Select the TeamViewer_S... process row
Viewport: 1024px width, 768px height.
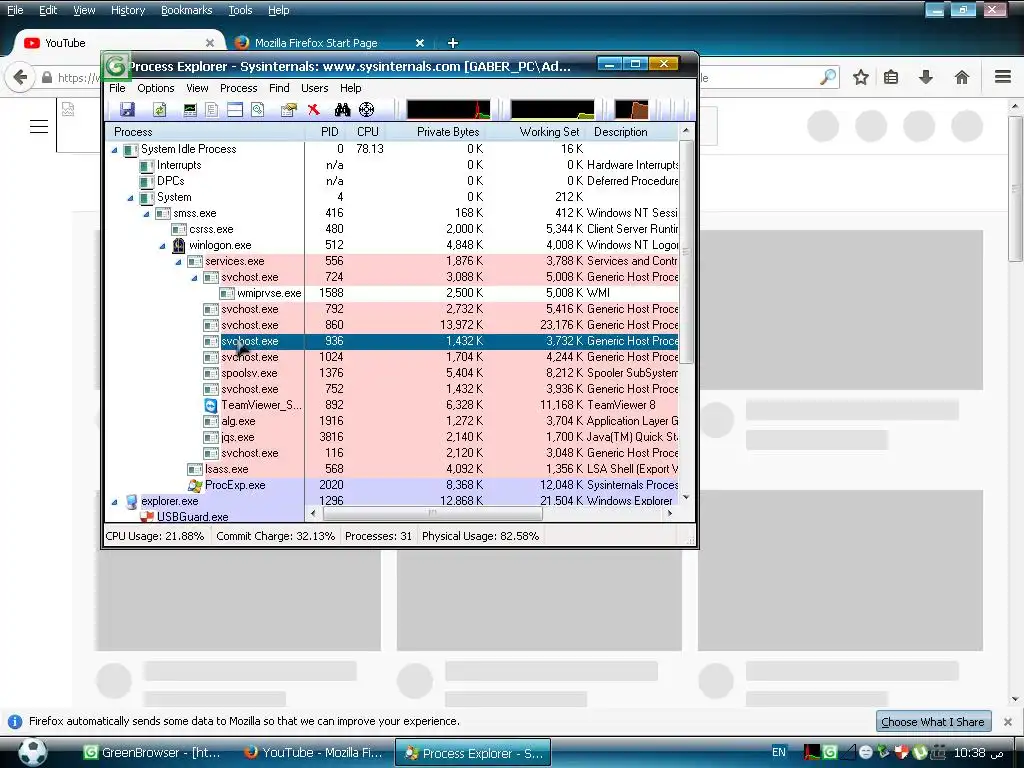[392, 406]
